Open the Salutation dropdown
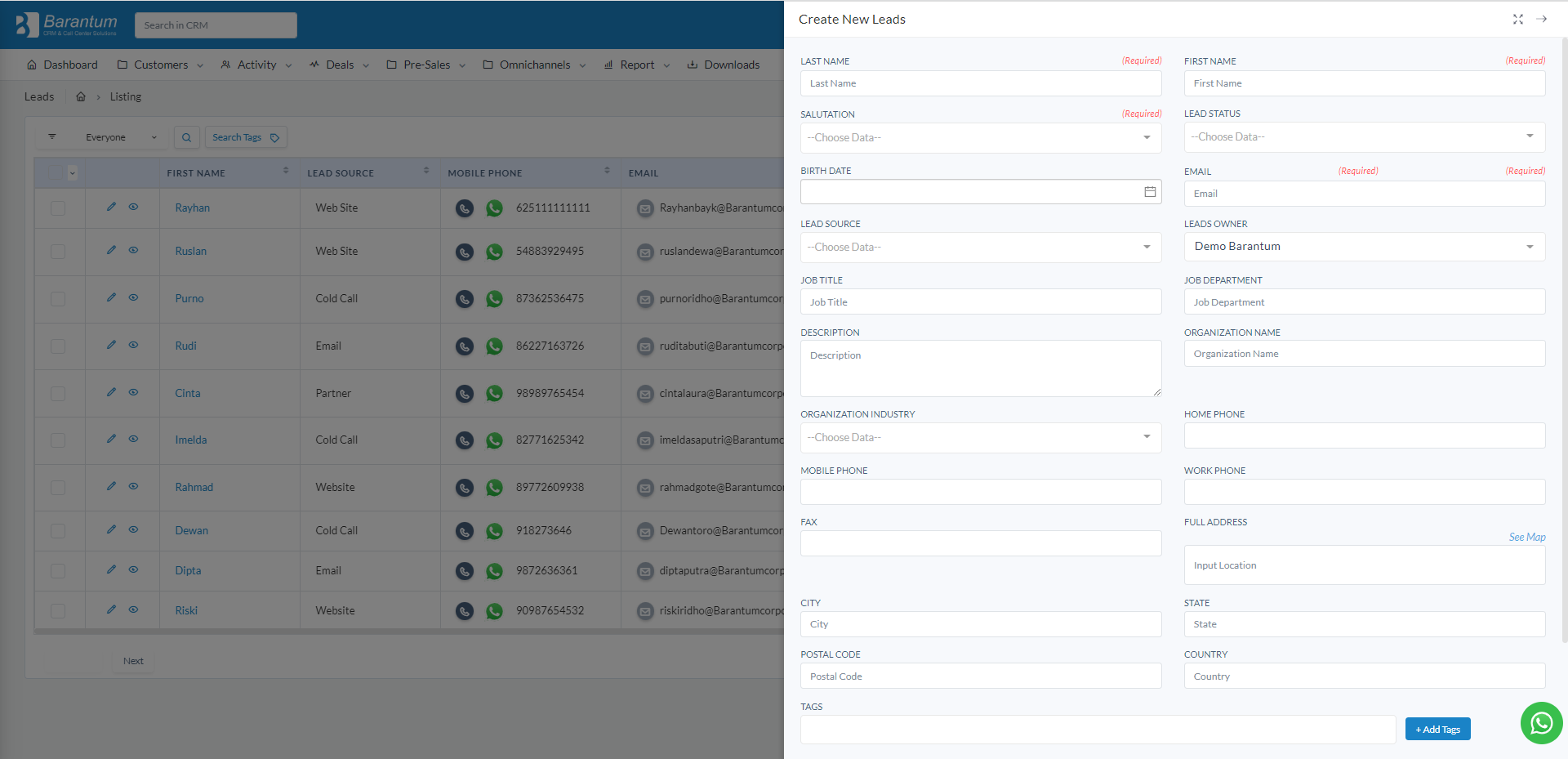The width and height of the screenshot is (1568, 759). pos(981,137)
